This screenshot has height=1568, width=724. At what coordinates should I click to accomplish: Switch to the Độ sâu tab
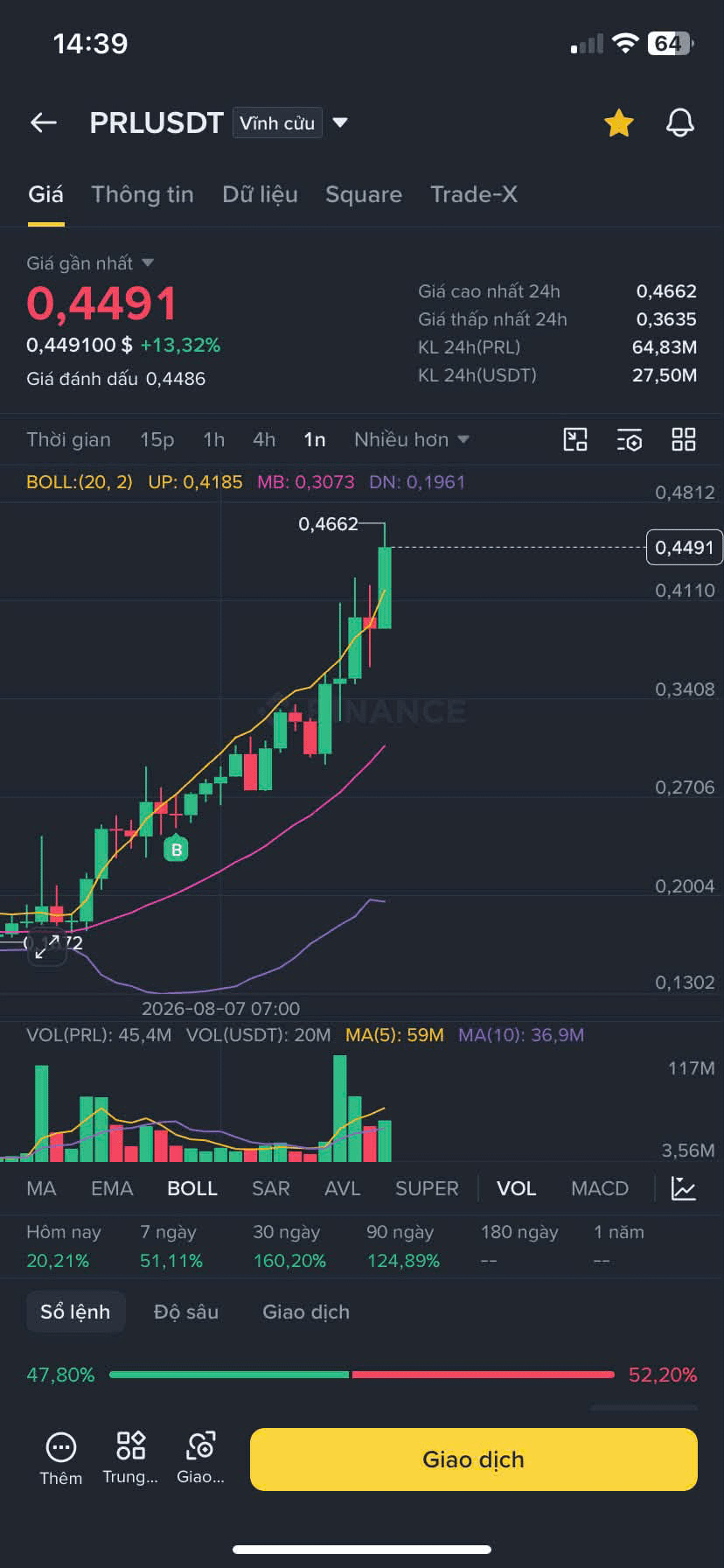pos(186,1312)
